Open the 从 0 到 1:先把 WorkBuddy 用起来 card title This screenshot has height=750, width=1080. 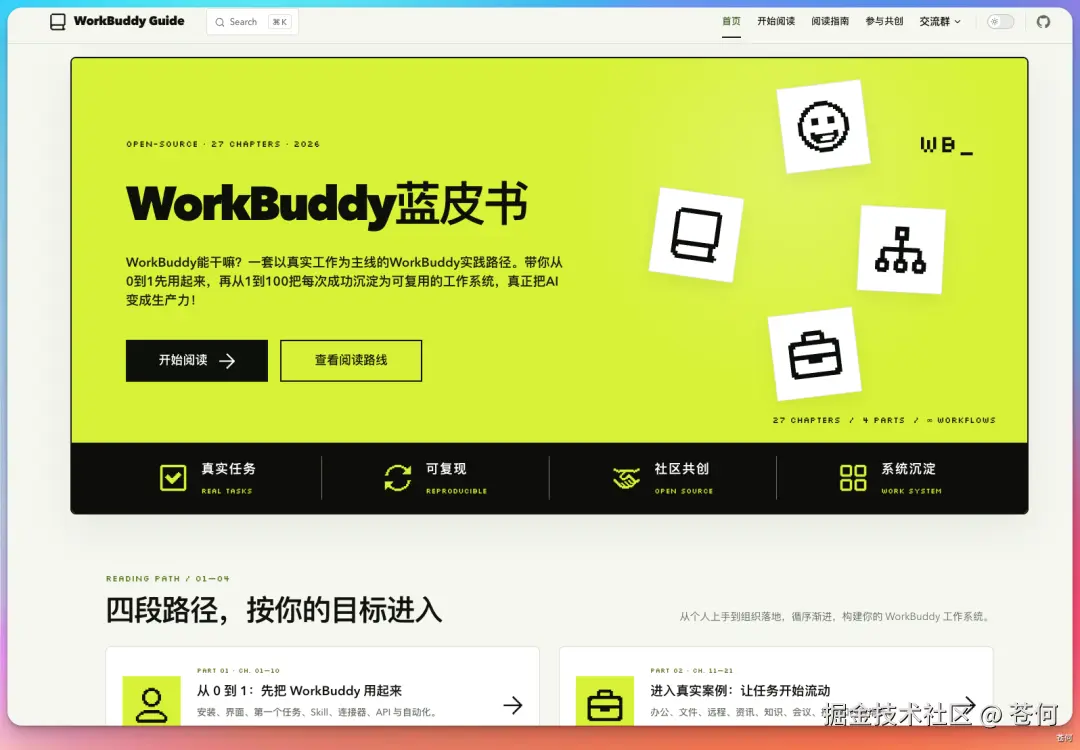[300, 691]
